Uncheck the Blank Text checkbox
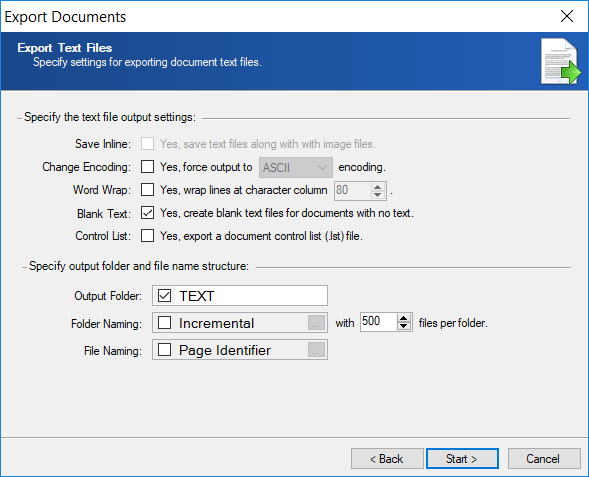The width and height of the screenshot is (589, 477). pyautogui.click(x=147, y=213)
